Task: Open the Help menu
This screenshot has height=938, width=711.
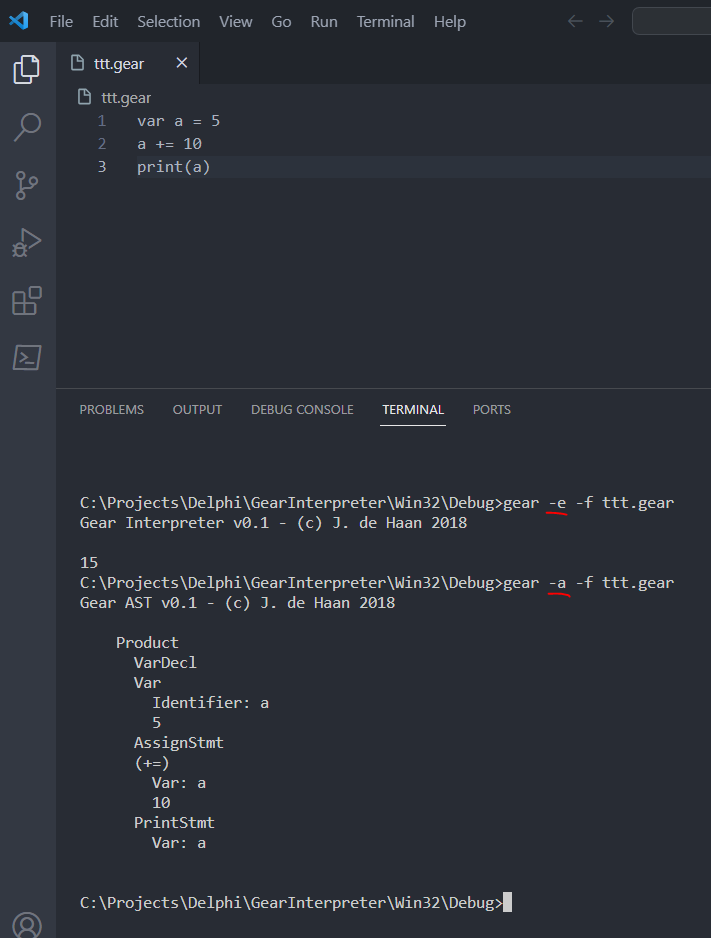Action: coord(450,22)
